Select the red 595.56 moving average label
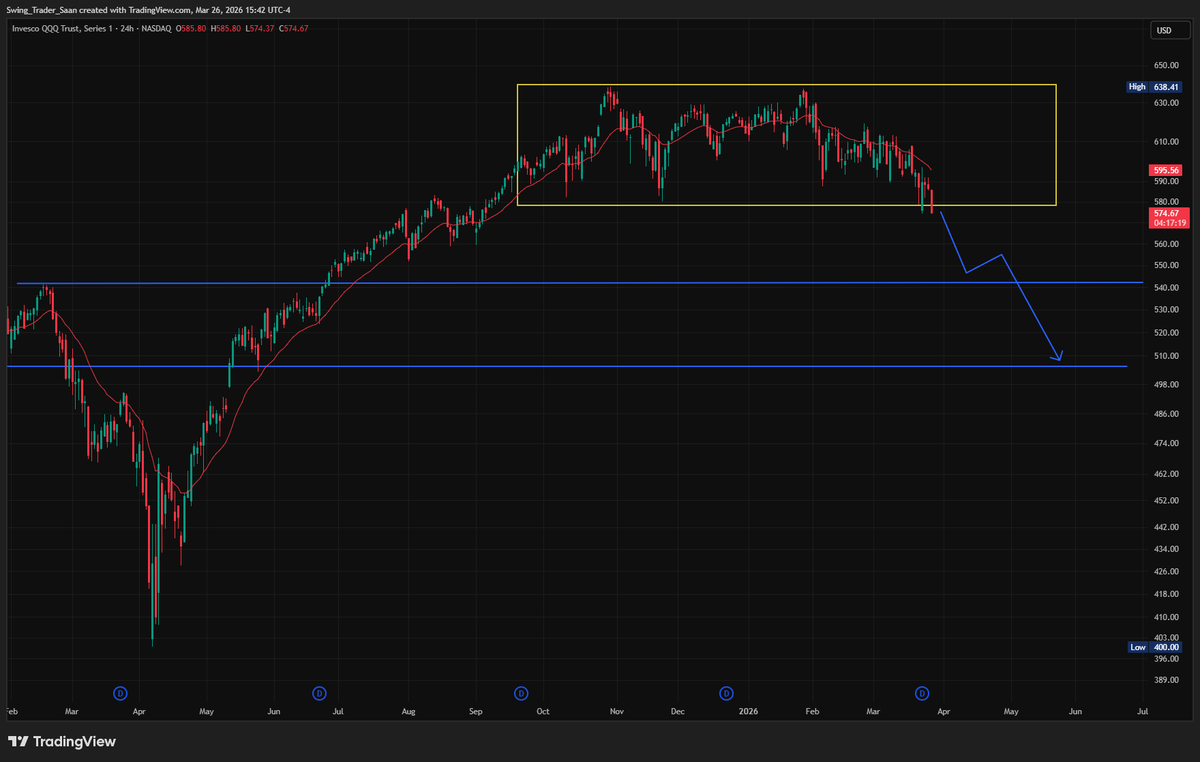 pyautogui.click(x=1167, y=171)
